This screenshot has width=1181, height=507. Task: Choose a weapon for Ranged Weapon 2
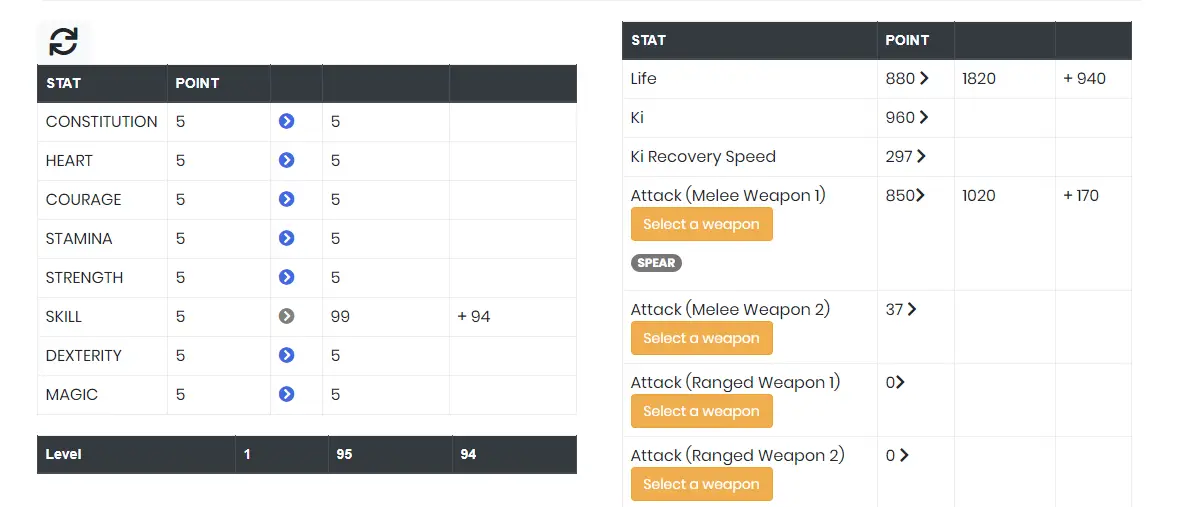coord(702,484)
